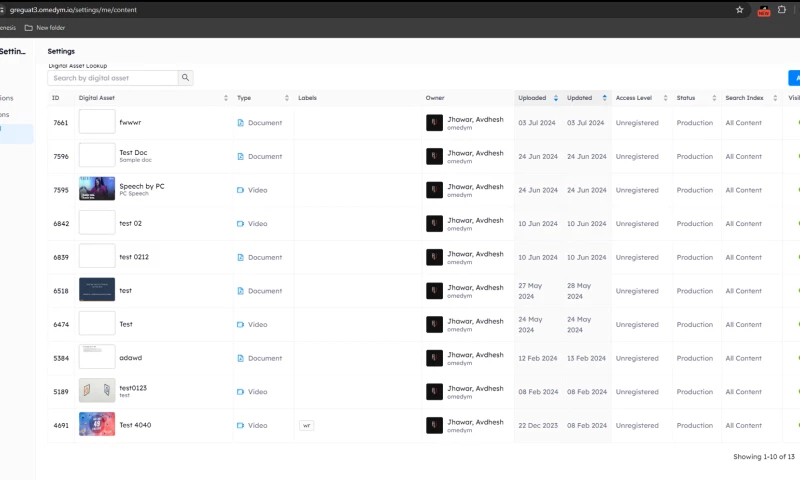
Task: Open the New folder bookmark
Action: (44, 27)
